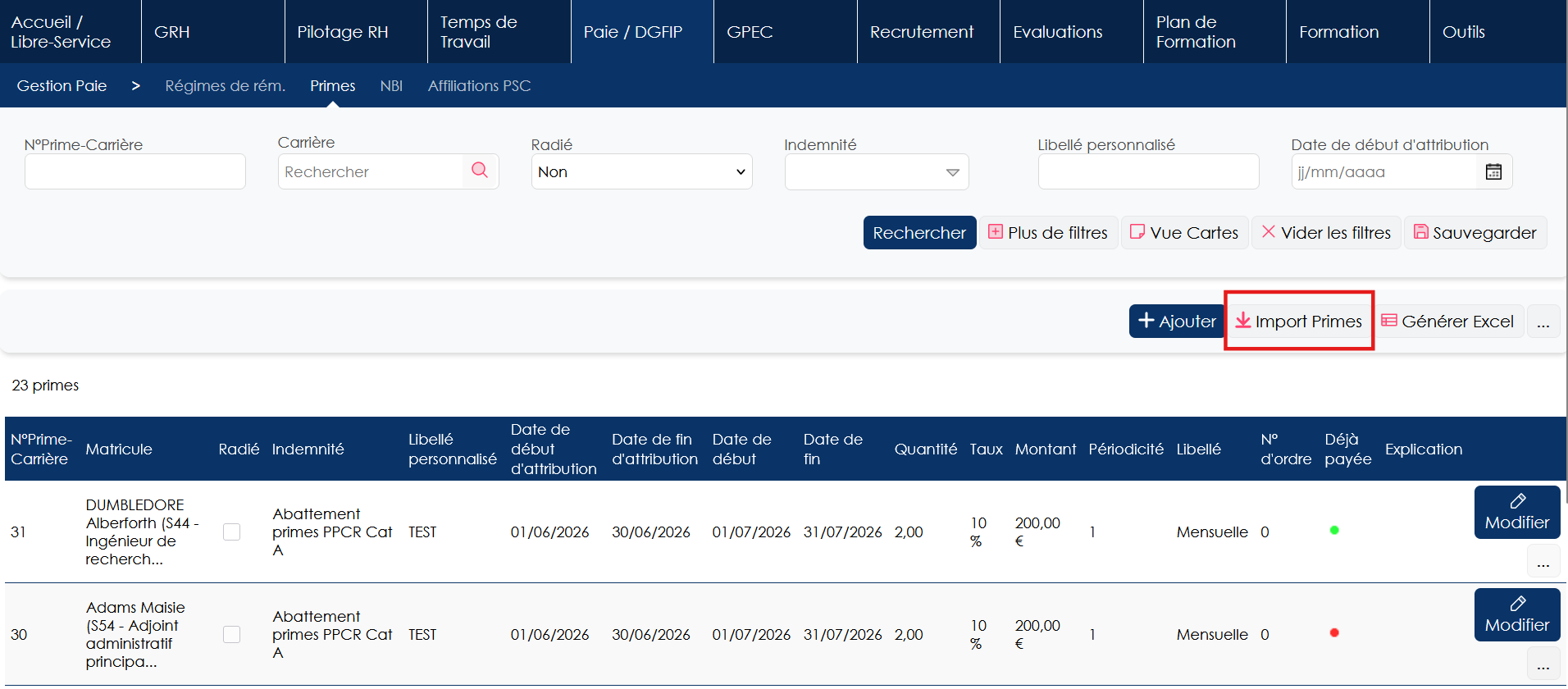Sort by Quantité column header
The height and width of the screenshot is (689, 1568).
pyautogui.click(x=925, y=449)
